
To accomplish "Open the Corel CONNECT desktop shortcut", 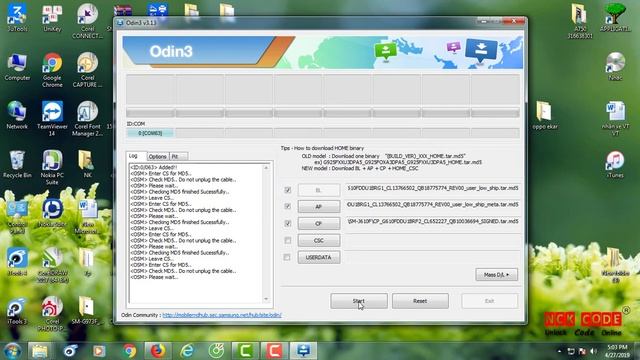I will click(x=87, y=21).
